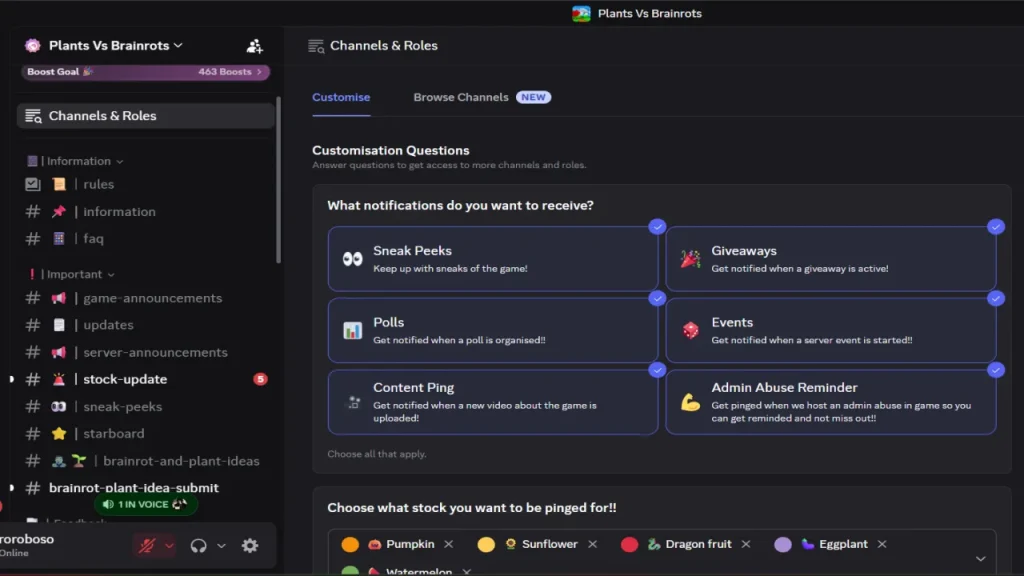Click the pumpkin emoji in stock list
The height and width of the screenshot is (576, 1024).
[x=374, y=544]
